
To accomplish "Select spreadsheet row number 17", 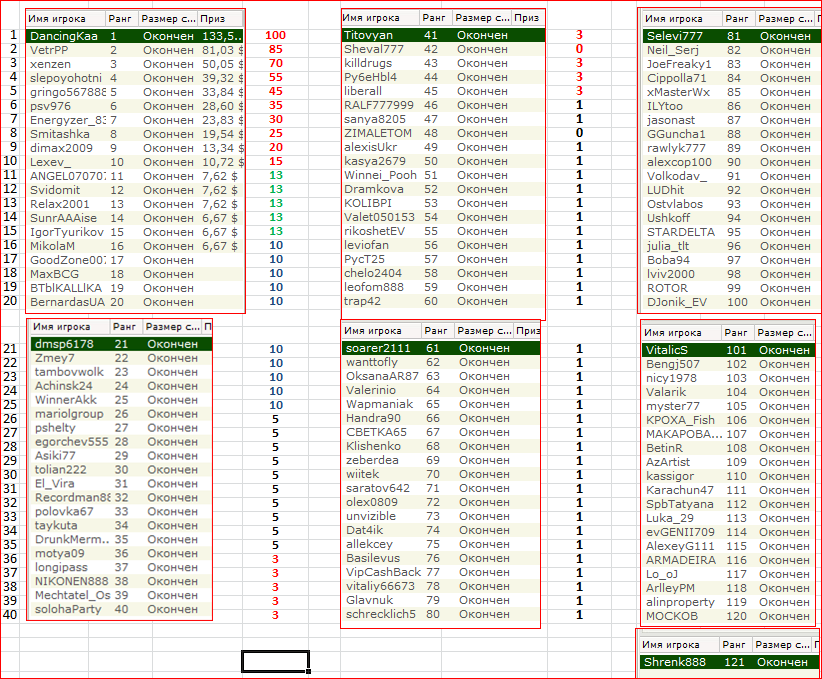I will point(10,259).
